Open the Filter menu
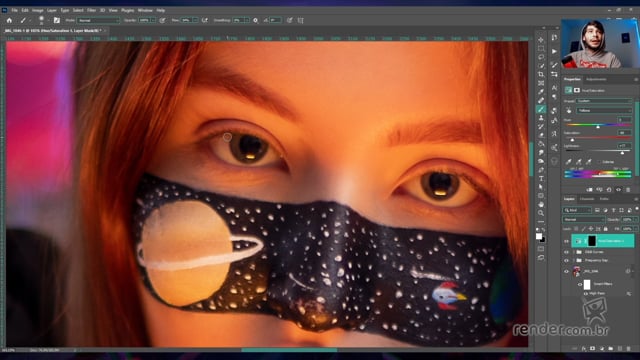Image resolution: width=640 pixels, height=360 pixels. click(x=91, y=10)
